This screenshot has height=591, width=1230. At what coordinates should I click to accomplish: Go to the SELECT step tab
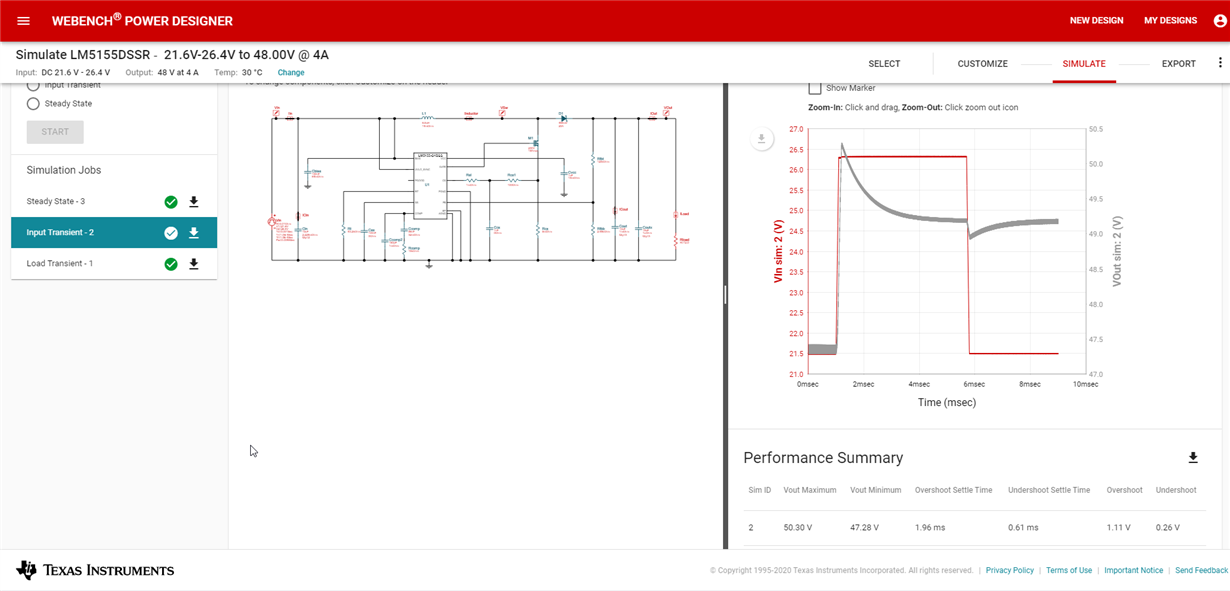(x=884, y=63)
